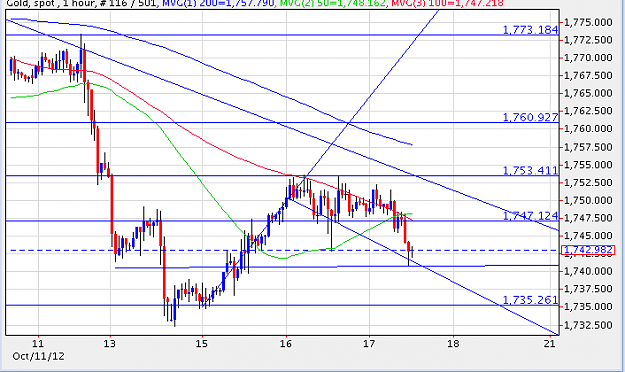Click the 13 date tick on time axis

(110, 344)
